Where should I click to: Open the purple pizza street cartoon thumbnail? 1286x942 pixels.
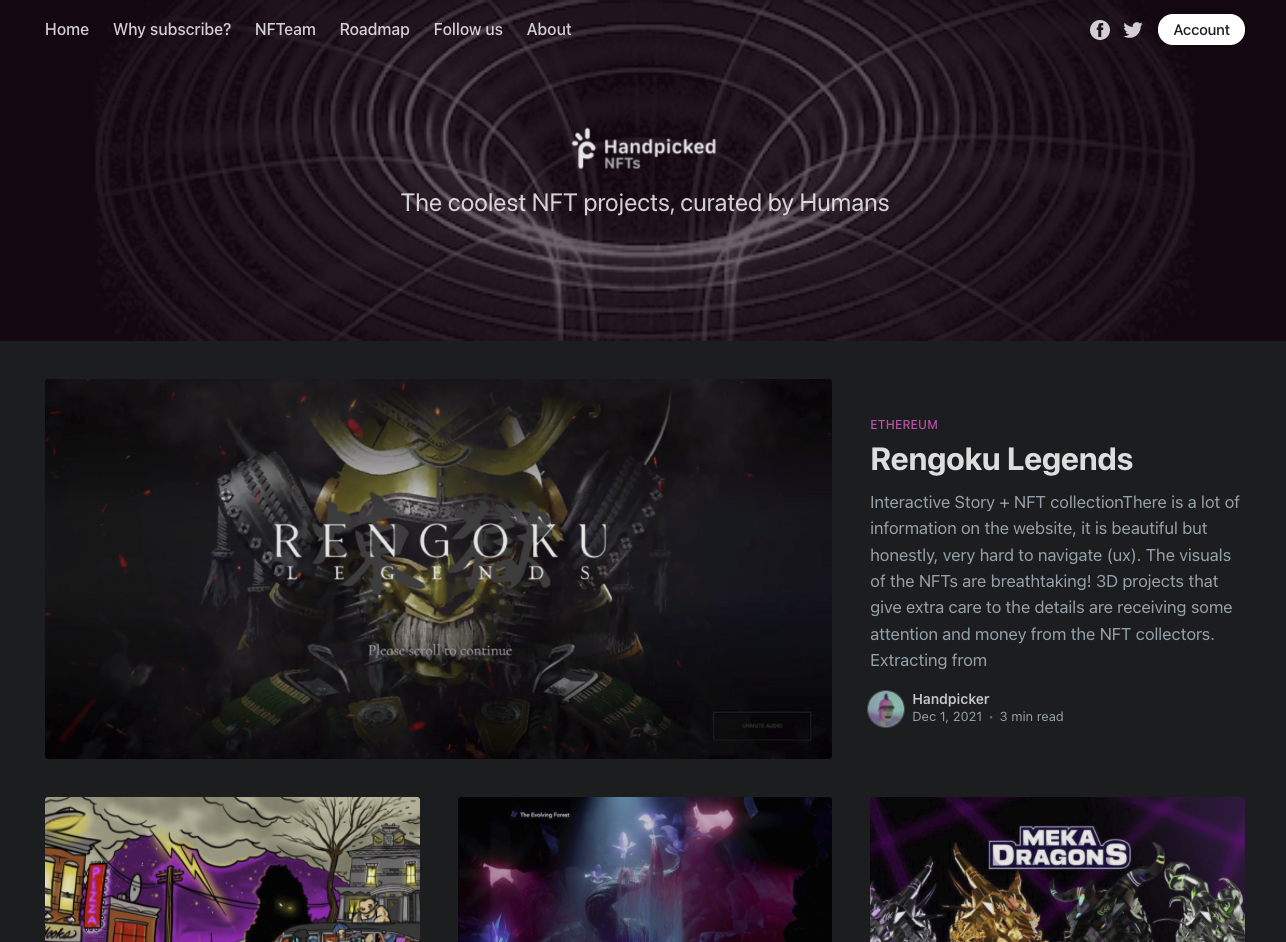[x=232, y=869]
